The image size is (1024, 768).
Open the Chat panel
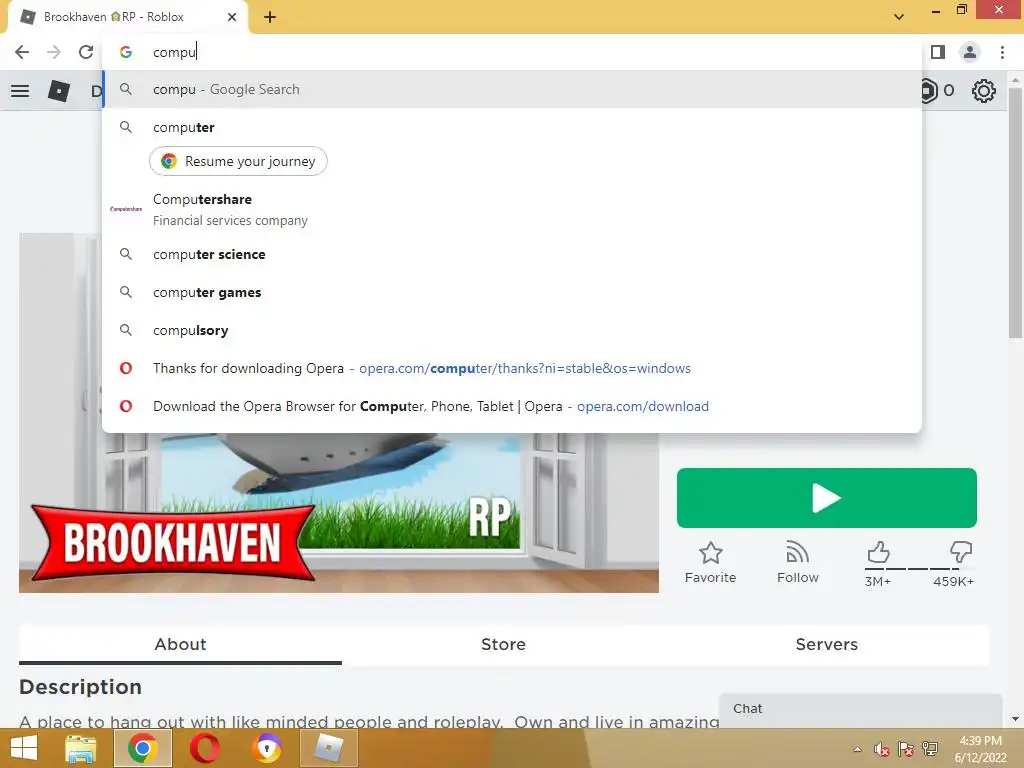(860, 710)
